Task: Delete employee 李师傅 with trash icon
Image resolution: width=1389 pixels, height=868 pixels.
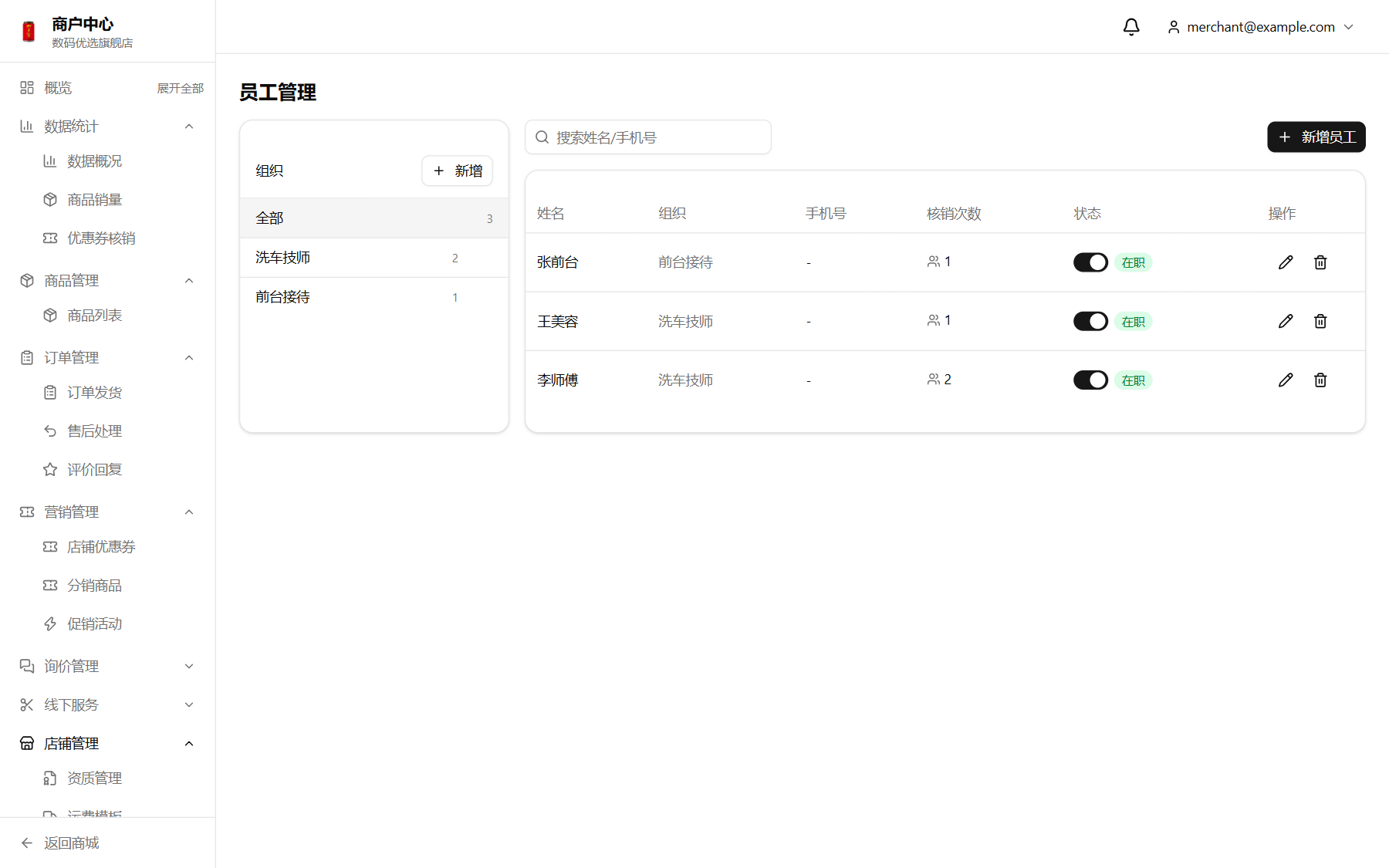Action: pyautogui.click(x=1320, y=380)
